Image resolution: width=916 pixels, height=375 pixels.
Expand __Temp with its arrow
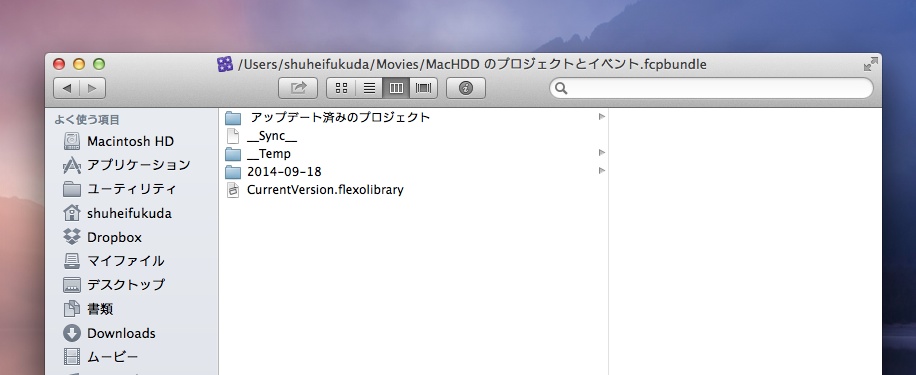pos(602,153)
